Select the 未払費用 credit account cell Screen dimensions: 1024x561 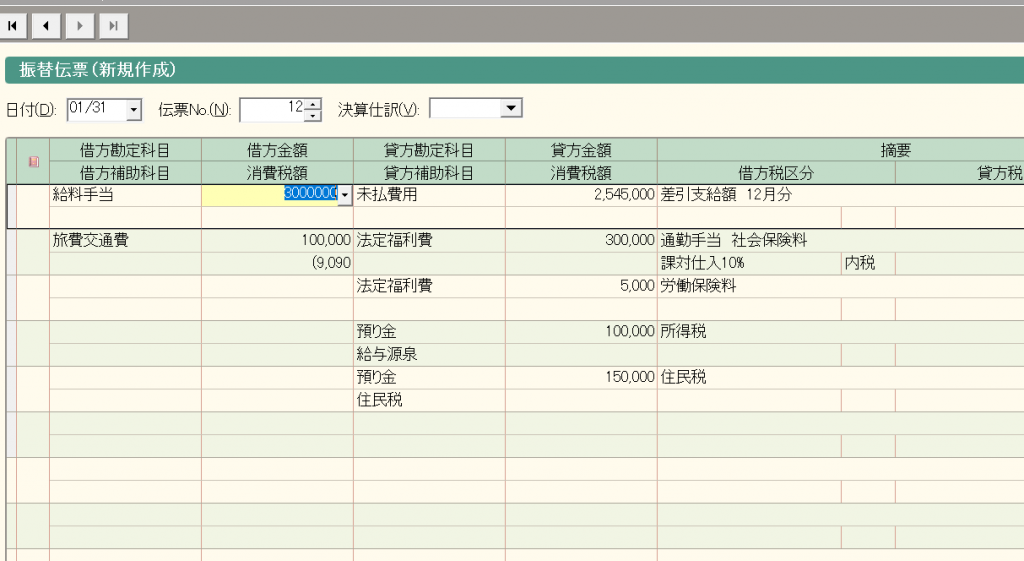click(x=429, y=195)
